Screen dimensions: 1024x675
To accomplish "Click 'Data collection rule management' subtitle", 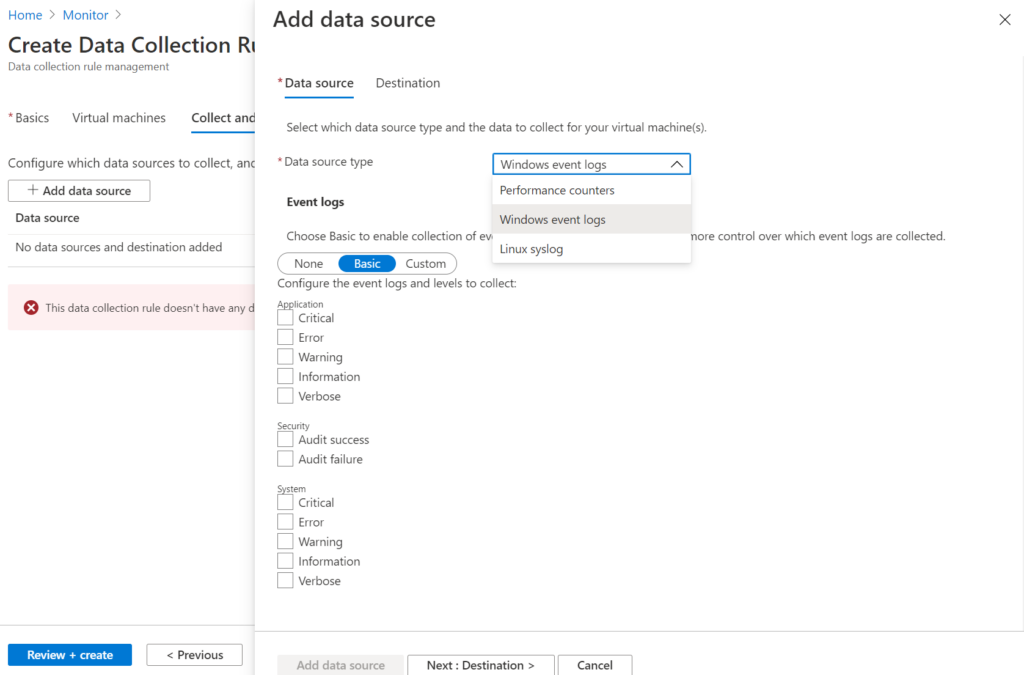I will [88, 67].
